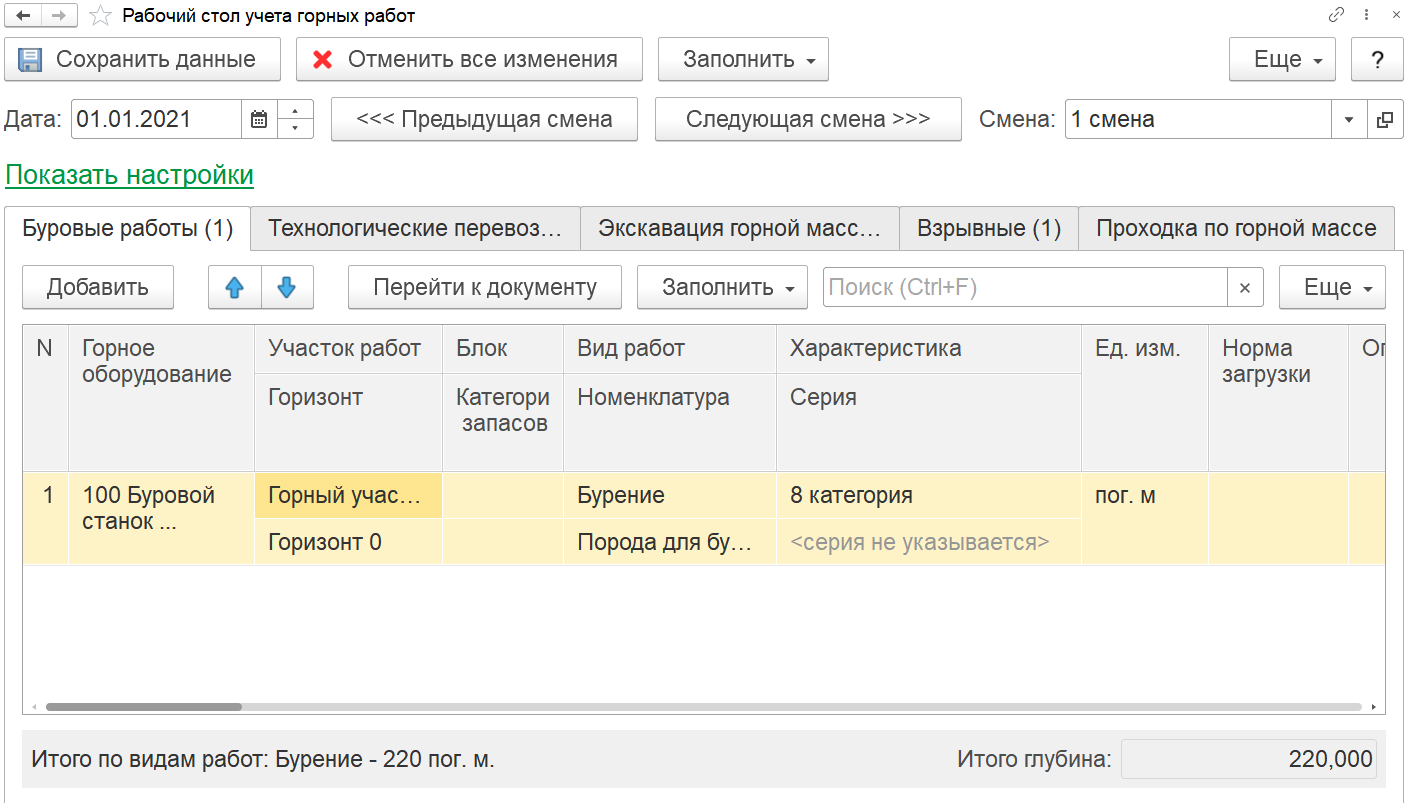Image resolution: width=1413 pixels, height=803 pixels.
Task: Click the Отменить все изменения button
Action: pos(469,59)
